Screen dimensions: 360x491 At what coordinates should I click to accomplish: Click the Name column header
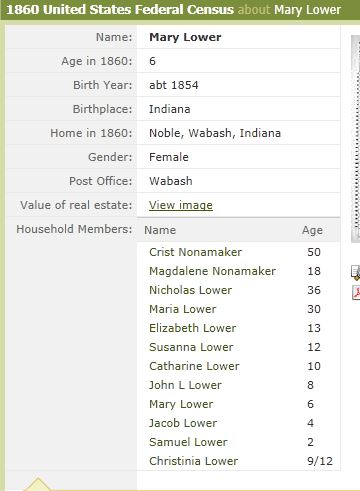point(160,230)
